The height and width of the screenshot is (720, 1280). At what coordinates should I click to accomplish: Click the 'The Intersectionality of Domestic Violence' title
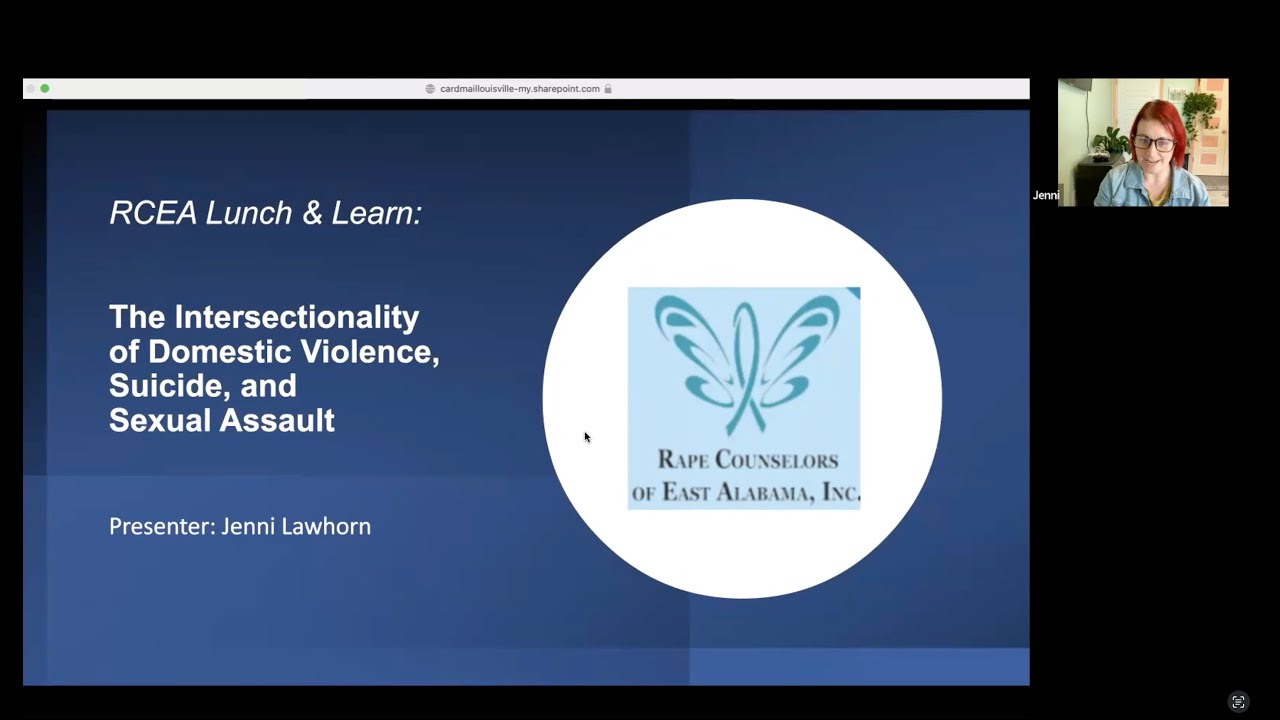coord(274,368)
